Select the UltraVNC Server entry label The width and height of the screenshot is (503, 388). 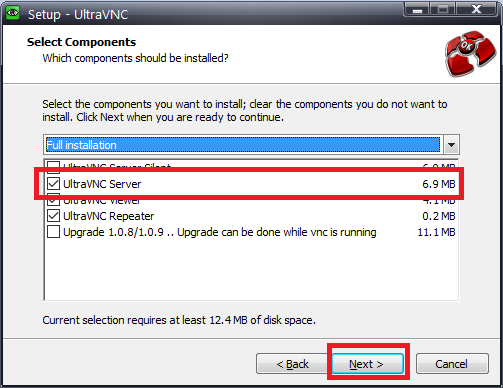tap(102, 184)
